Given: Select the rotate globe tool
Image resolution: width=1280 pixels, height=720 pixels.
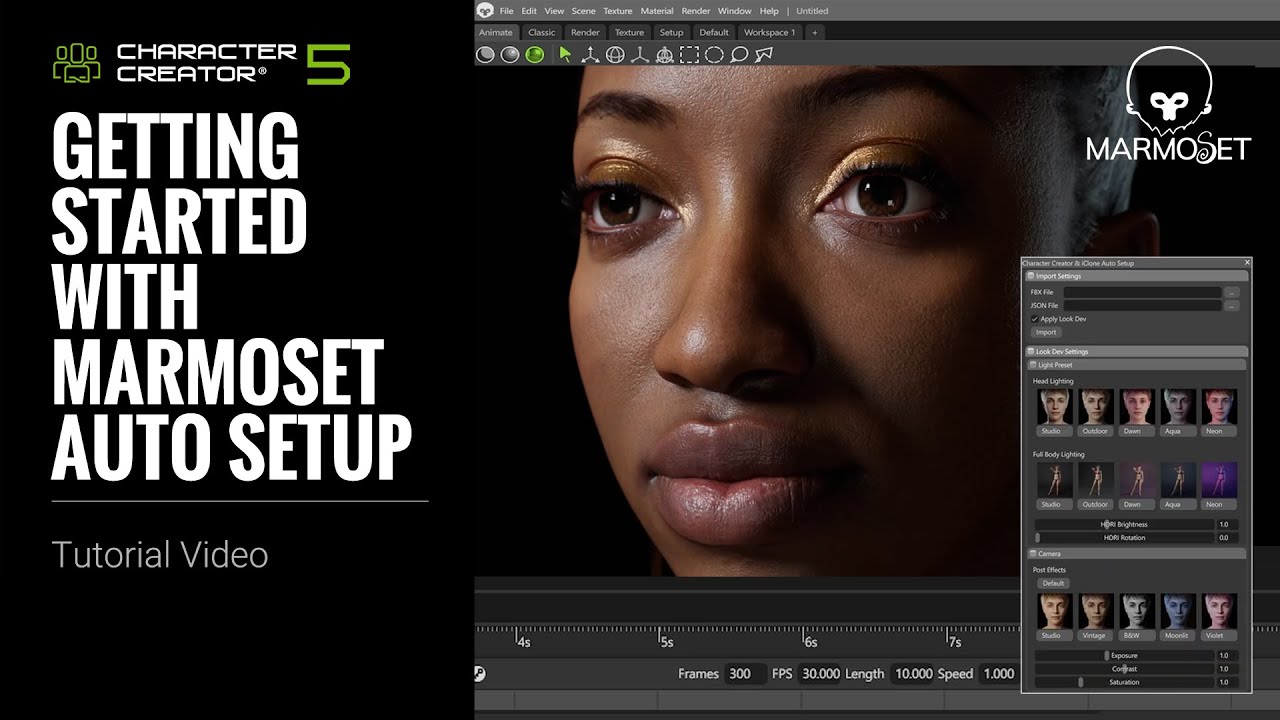Looking at the screenshot, I should 615,55.
